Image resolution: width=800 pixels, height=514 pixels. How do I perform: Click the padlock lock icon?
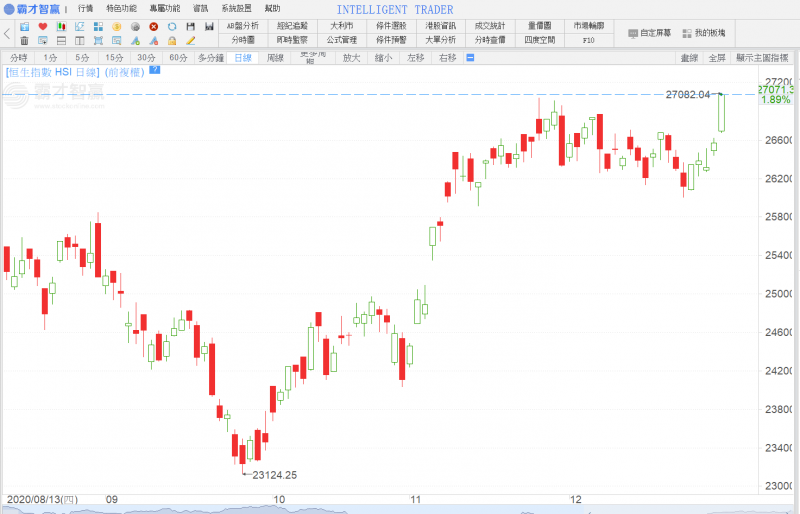pyautogui.click(x=172, y=41)
